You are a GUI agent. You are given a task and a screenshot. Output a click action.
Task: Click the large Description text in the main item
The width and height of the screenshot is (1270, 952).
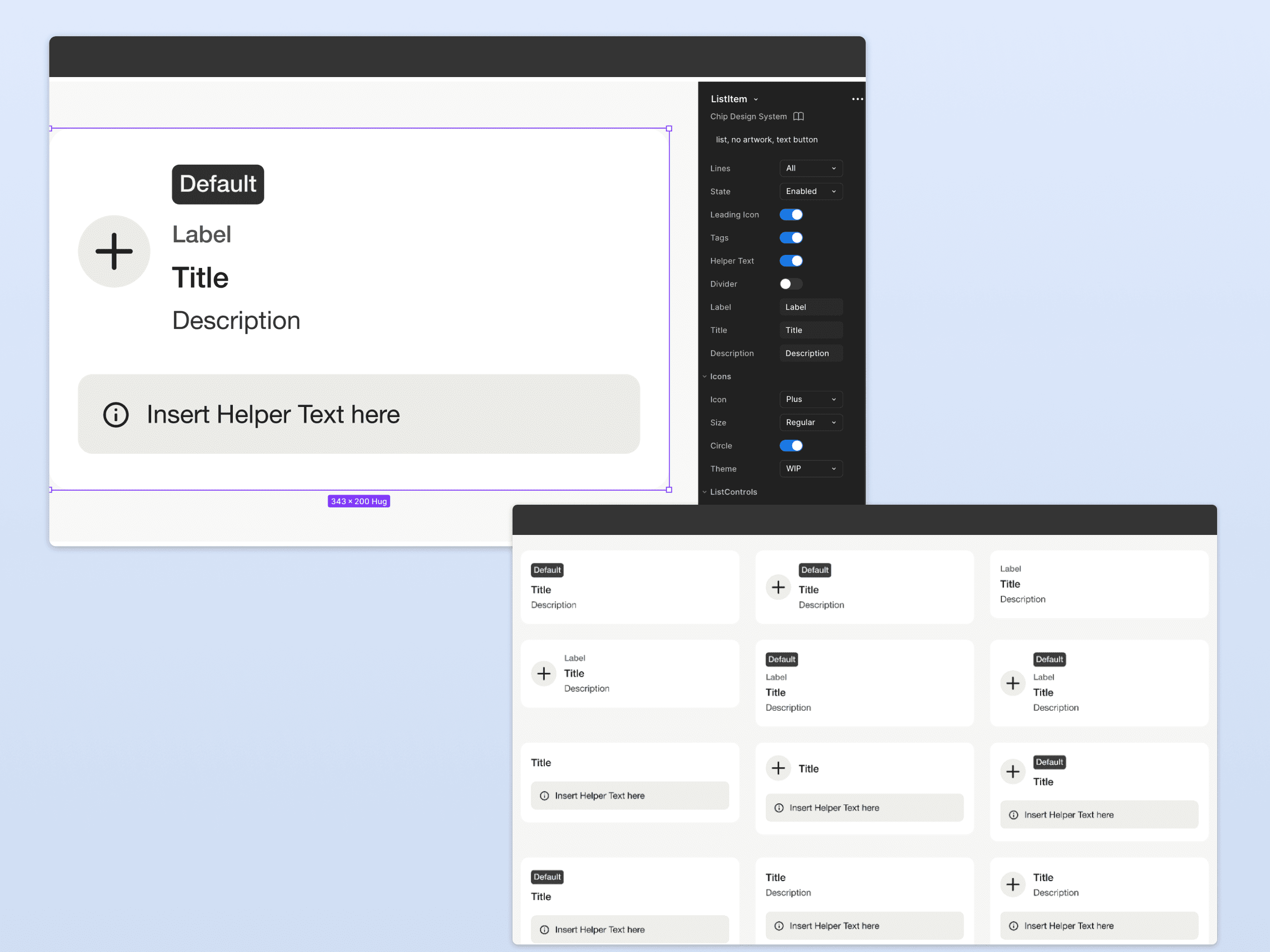236,320
